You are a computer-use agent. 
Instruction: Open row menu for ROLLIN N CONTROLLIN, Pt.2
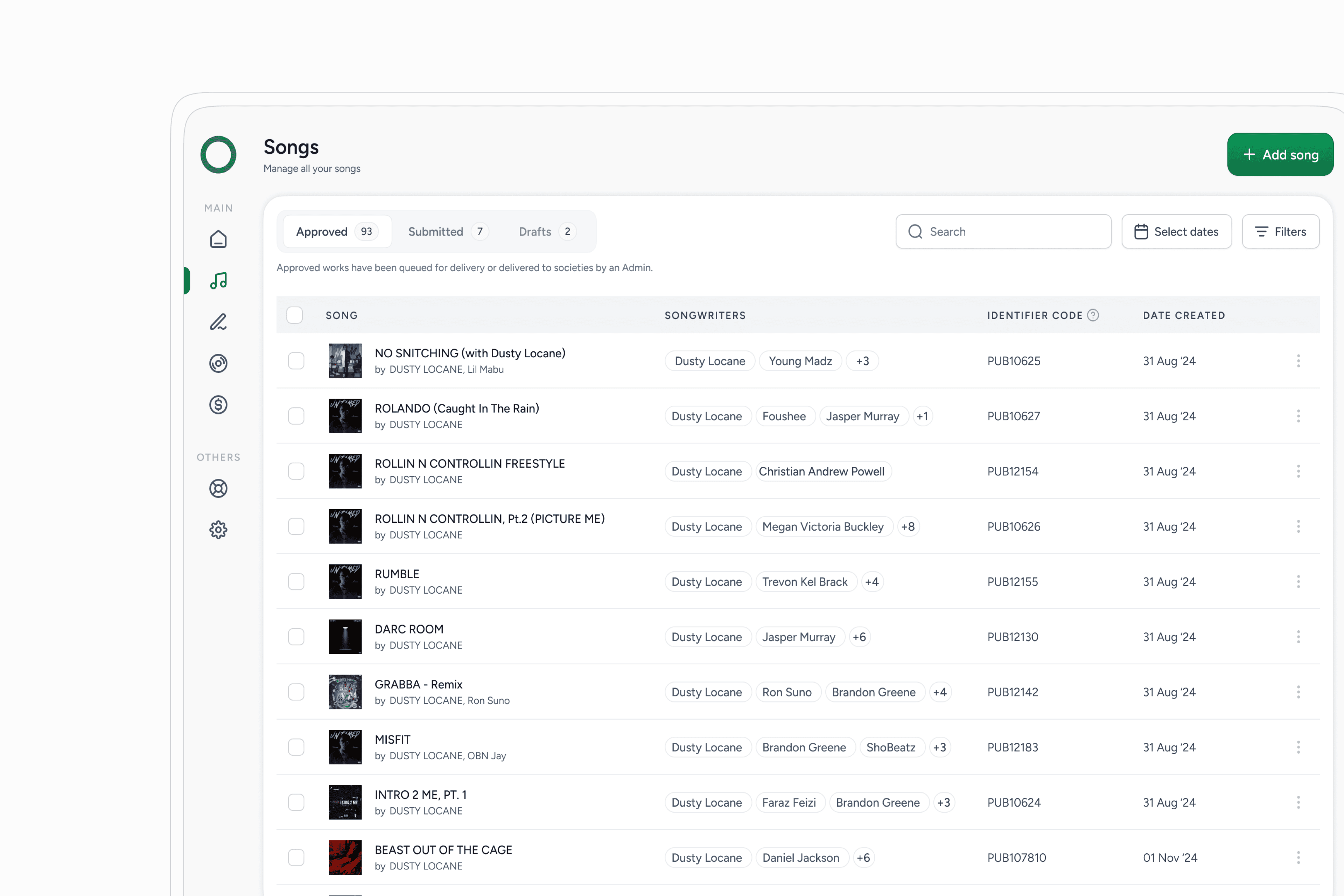1298,526
